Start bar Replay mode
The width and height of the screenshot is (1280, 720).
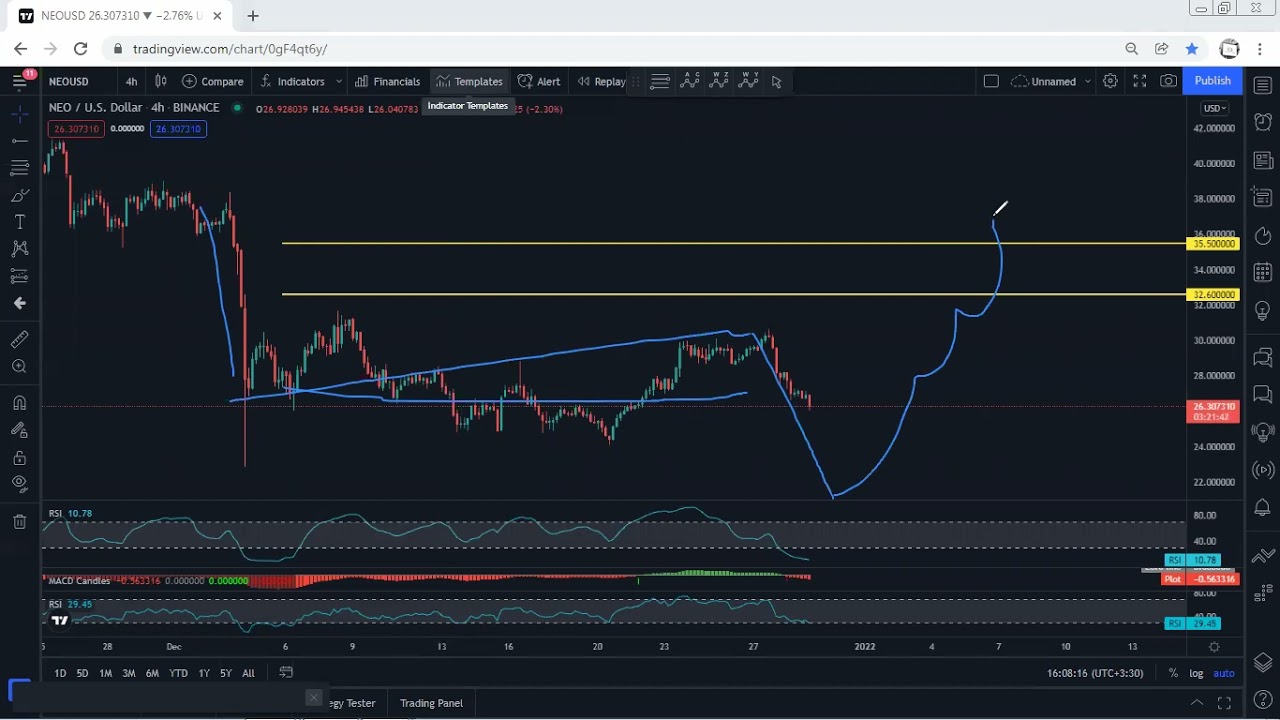coord(601,81)
